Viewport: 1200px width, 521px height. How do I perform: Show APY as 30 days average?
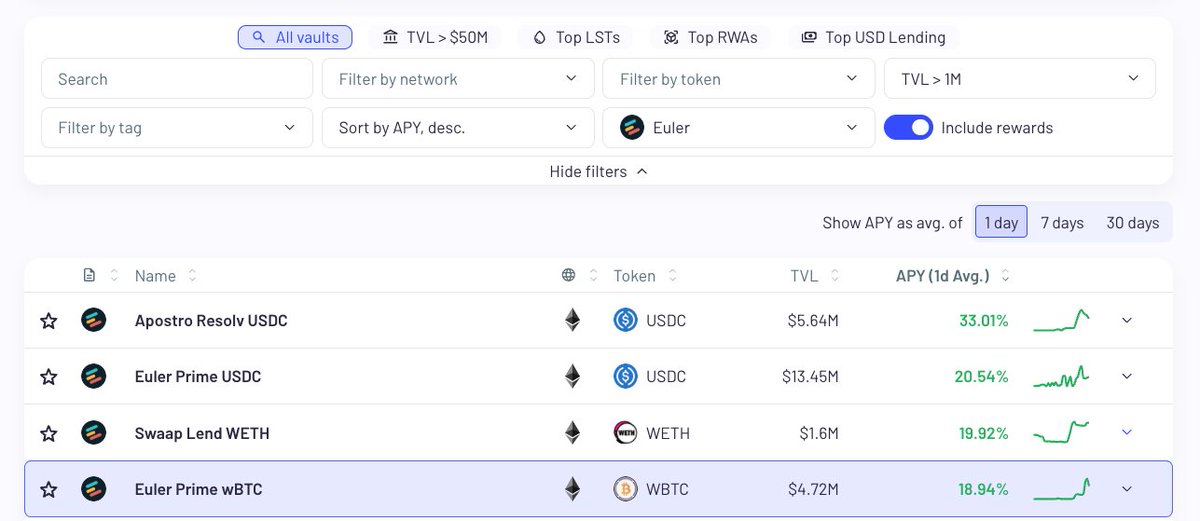(x=1132, y=222)
